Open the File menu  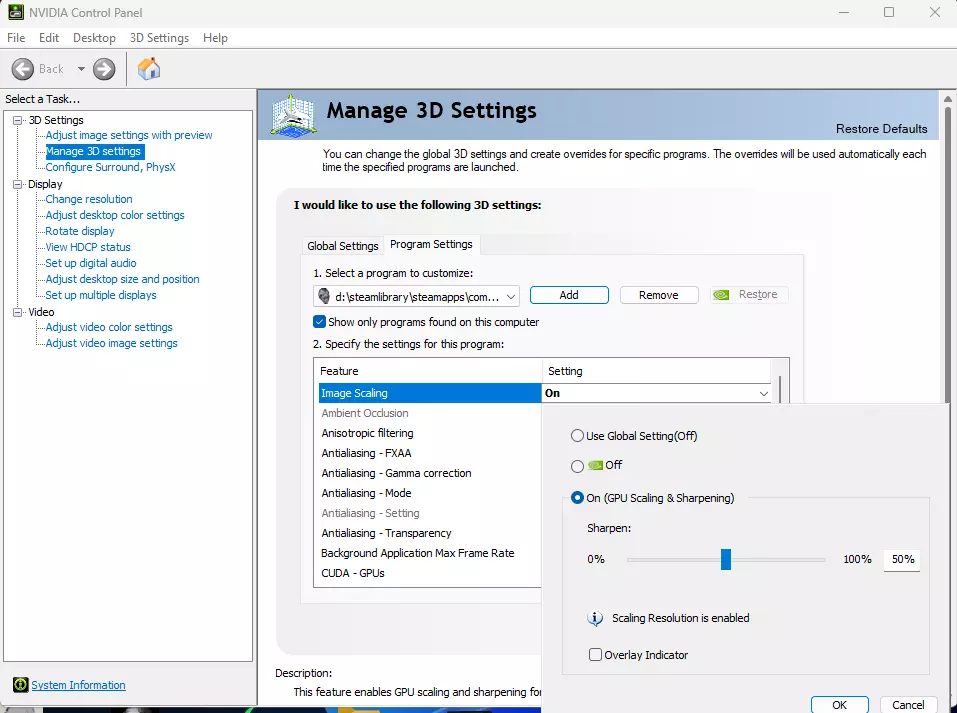pyautogui.click(x=16, y=38)
